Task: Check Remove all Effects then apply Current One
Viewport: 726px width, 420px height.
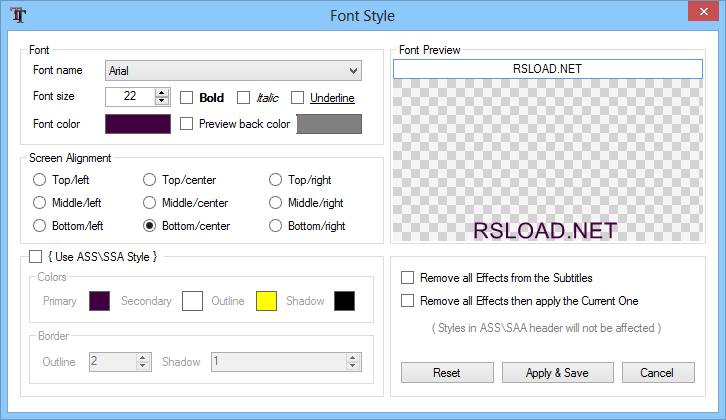Action: pyautogui.click(x=407, y=301)
